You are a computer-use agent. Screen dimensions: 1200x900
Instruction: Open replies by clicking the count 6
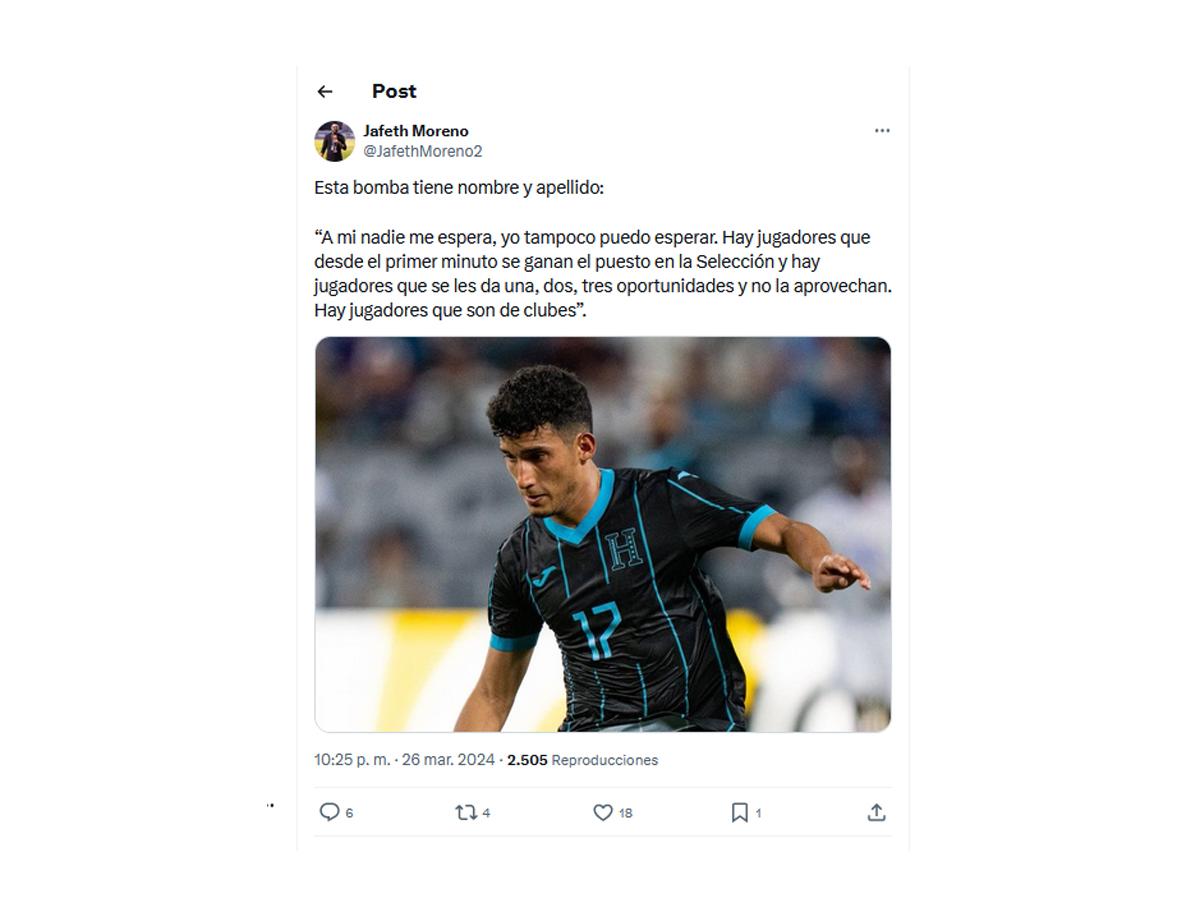[x=348, y=813]
